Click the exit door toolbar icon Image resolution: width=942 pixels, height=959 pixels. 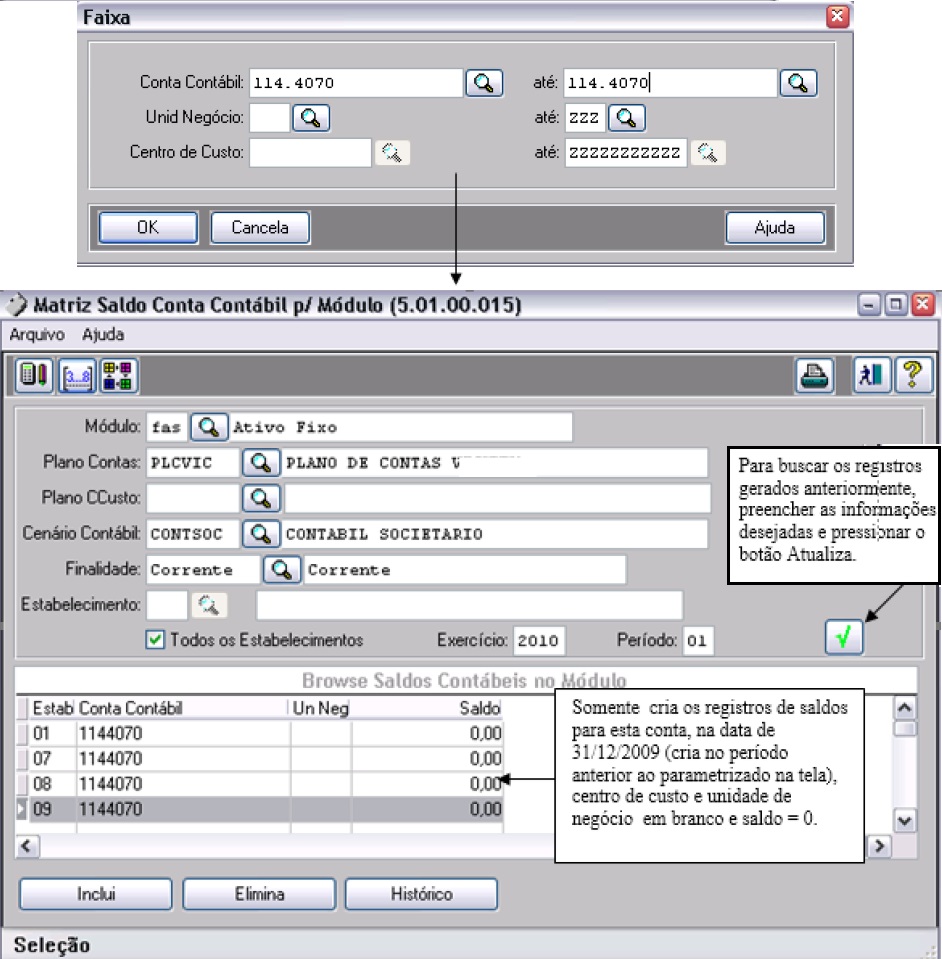click(x=872, y=375)
